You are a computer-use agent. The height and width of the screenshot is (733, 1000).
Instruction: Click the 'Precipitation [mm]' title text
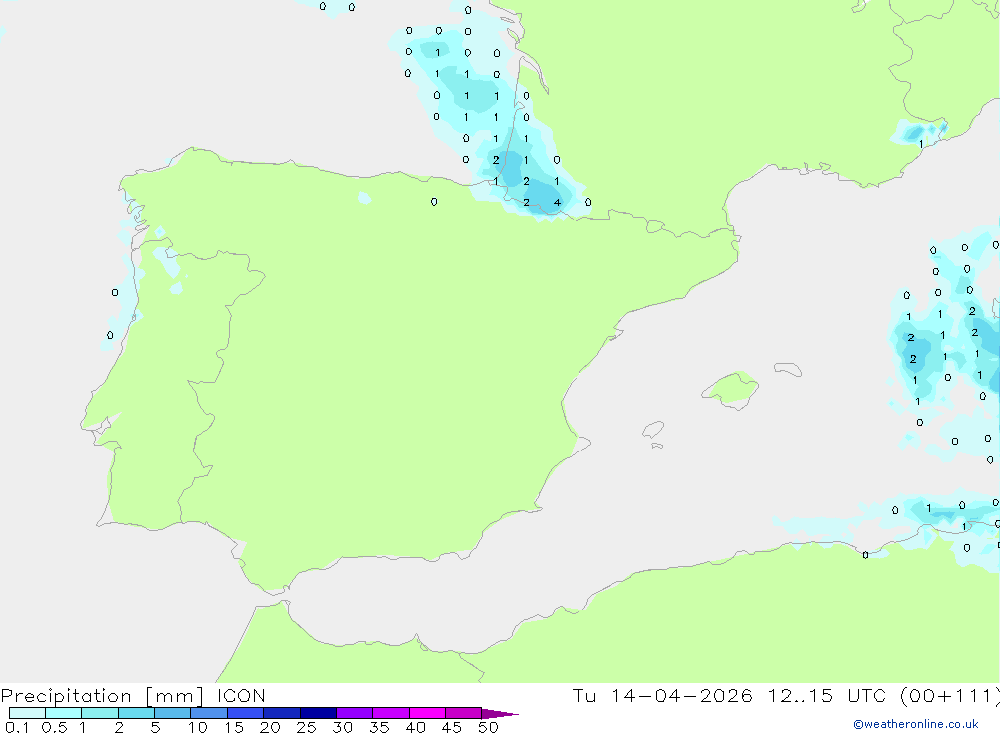[102, 696]
